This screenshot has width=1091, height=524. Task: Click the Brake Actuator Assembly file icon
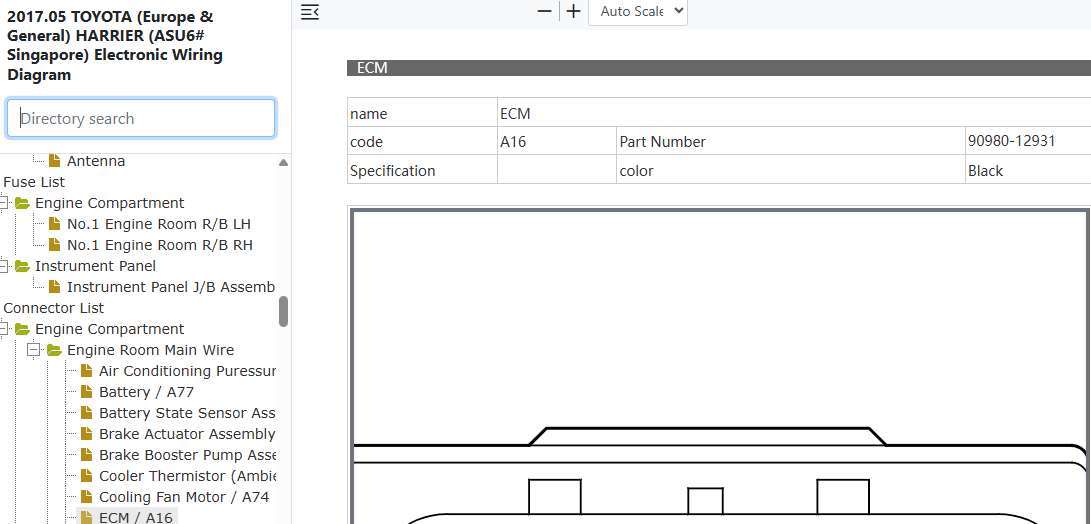point(86,434)
